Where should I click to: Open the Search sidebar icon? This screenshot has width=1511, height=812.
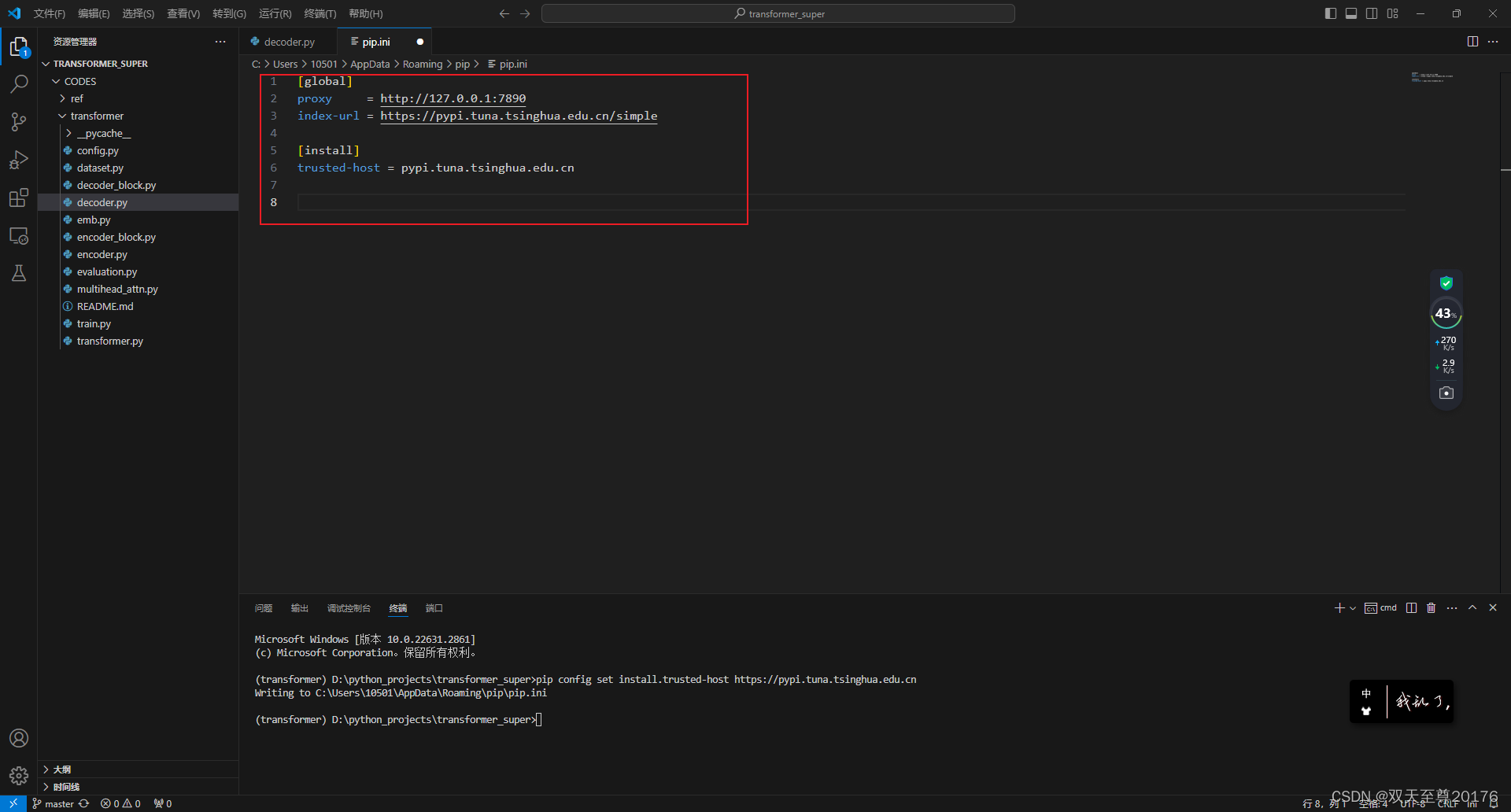pos(19,83)
